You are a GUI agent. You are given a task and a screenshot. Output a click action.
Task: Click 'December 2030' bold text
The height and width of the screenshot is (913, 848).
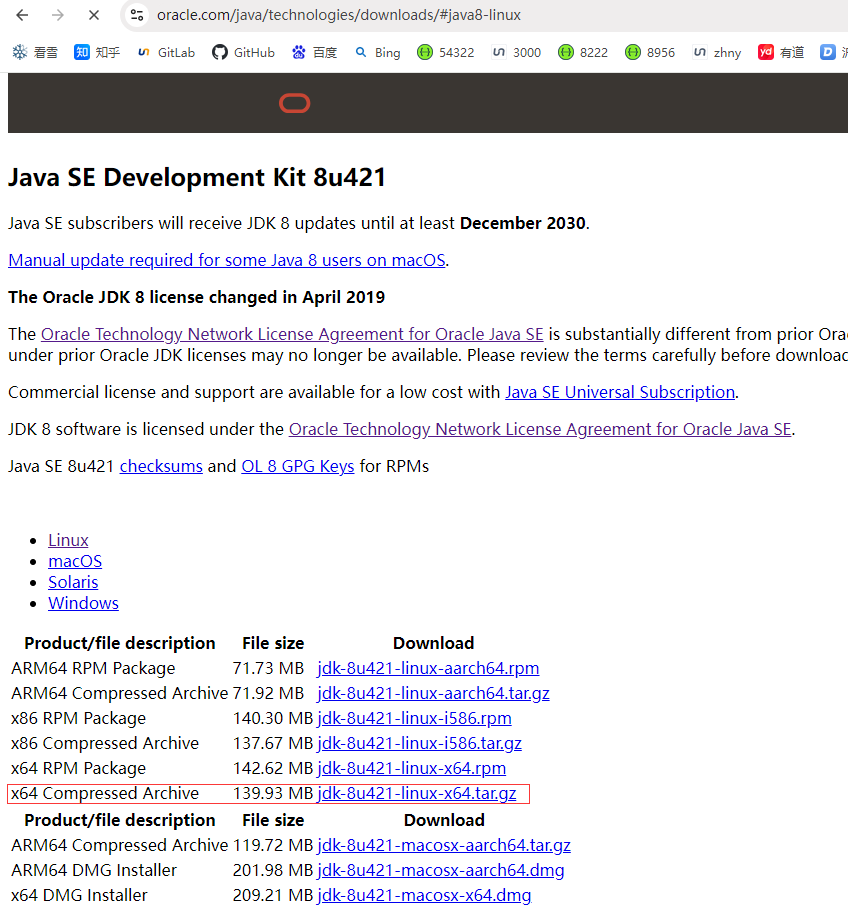[522, 224]
